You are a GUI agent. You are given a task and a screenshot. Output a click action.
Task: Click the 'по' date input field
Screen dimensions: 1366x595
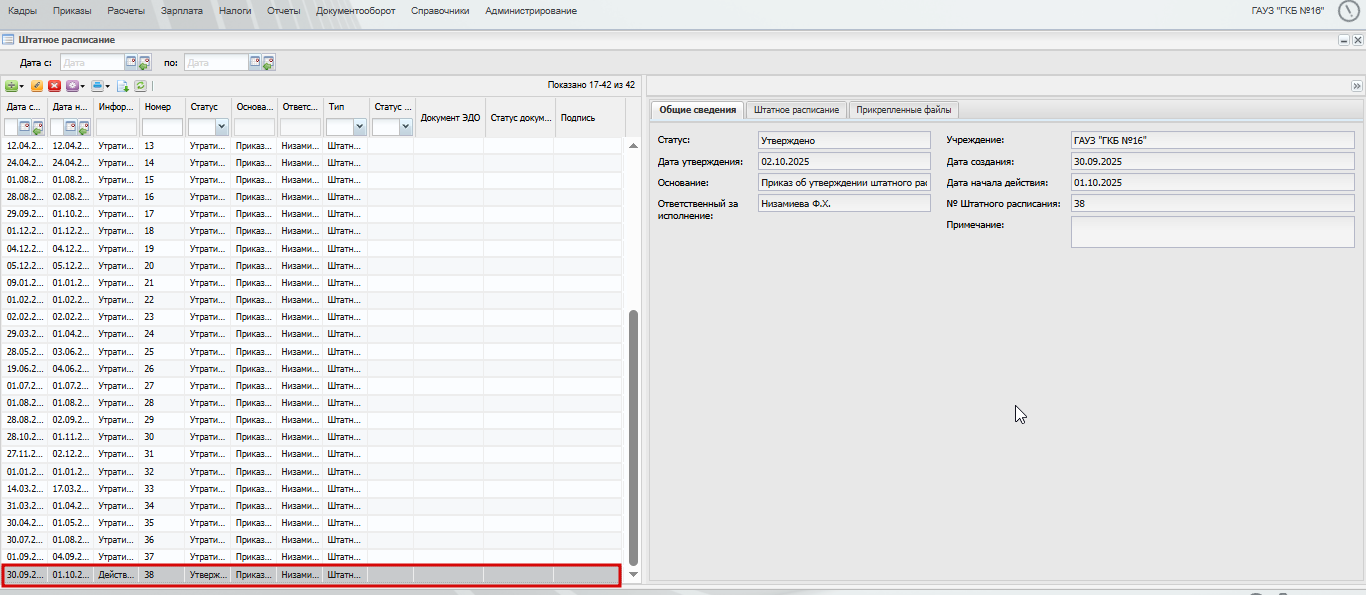(216, 62)
